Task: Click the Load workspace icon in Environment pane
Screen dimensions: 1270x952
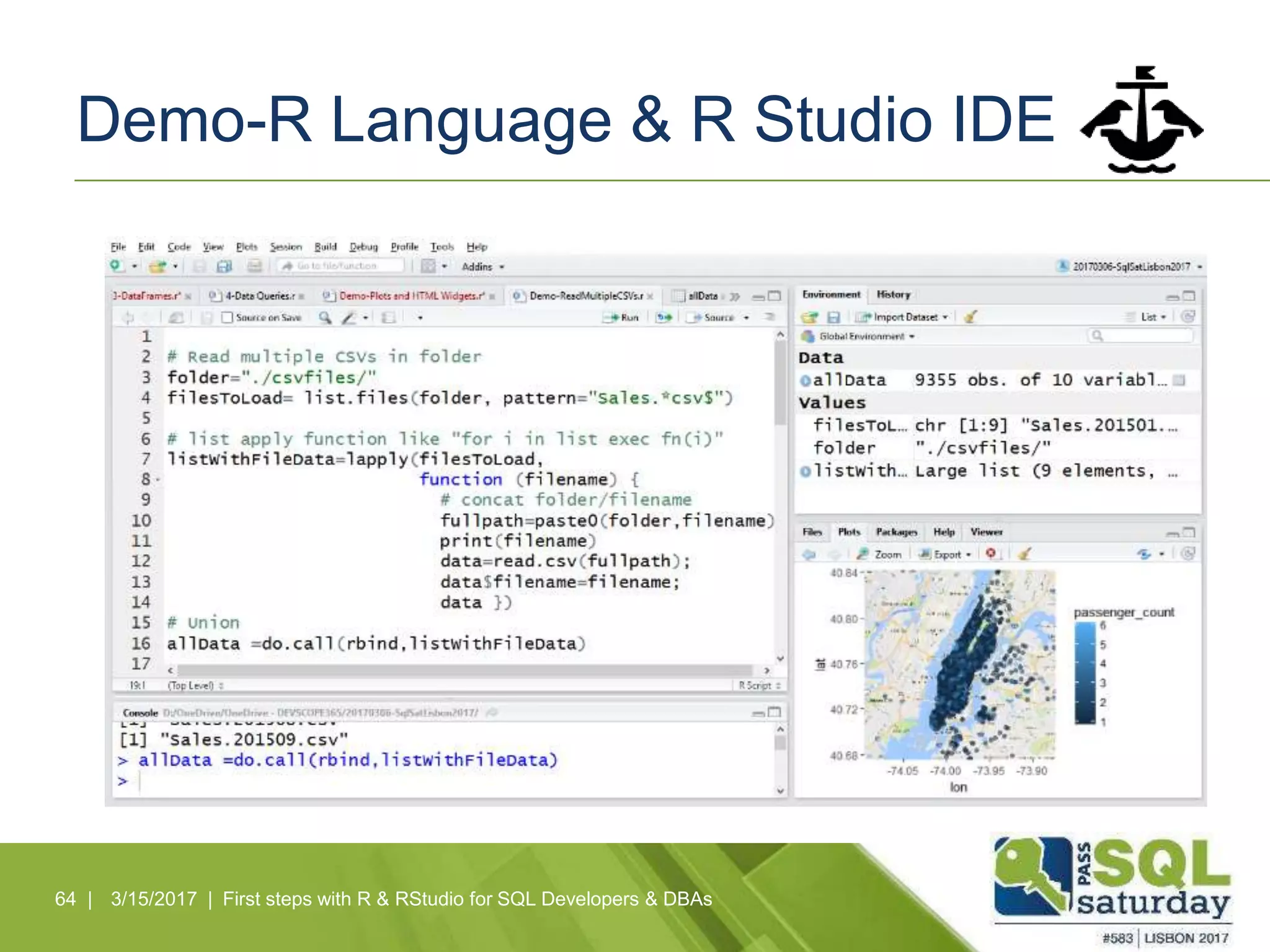Action: coord(809,317)
